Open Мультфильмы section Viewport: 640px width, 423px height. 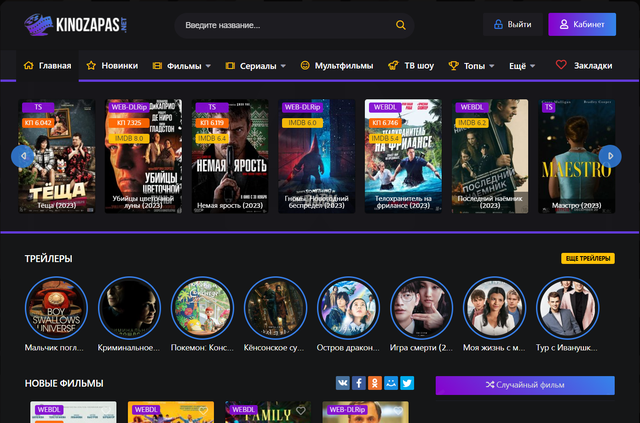click(337, 66)
